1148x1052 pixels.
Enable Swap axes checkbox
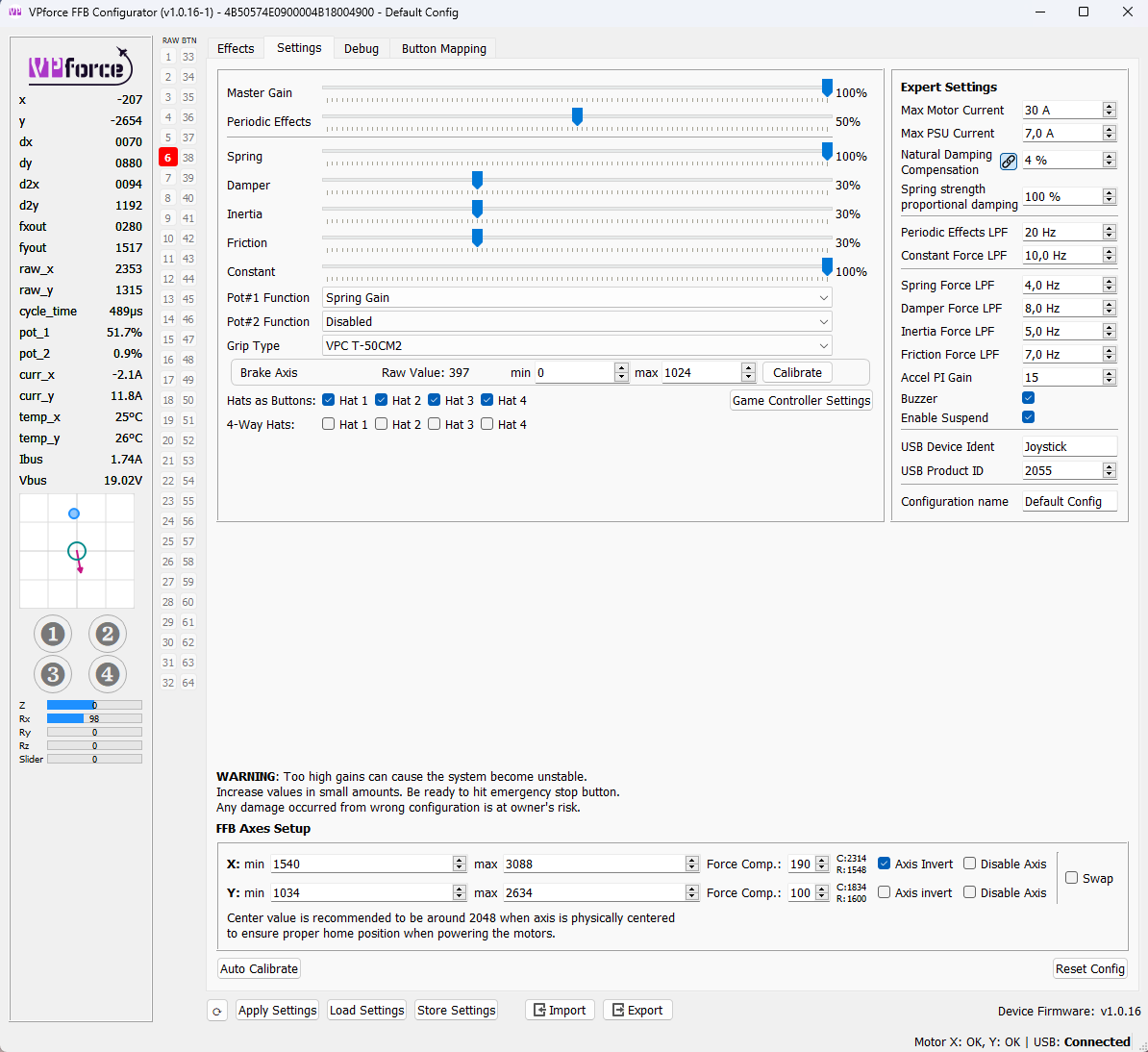[1072, 878]
